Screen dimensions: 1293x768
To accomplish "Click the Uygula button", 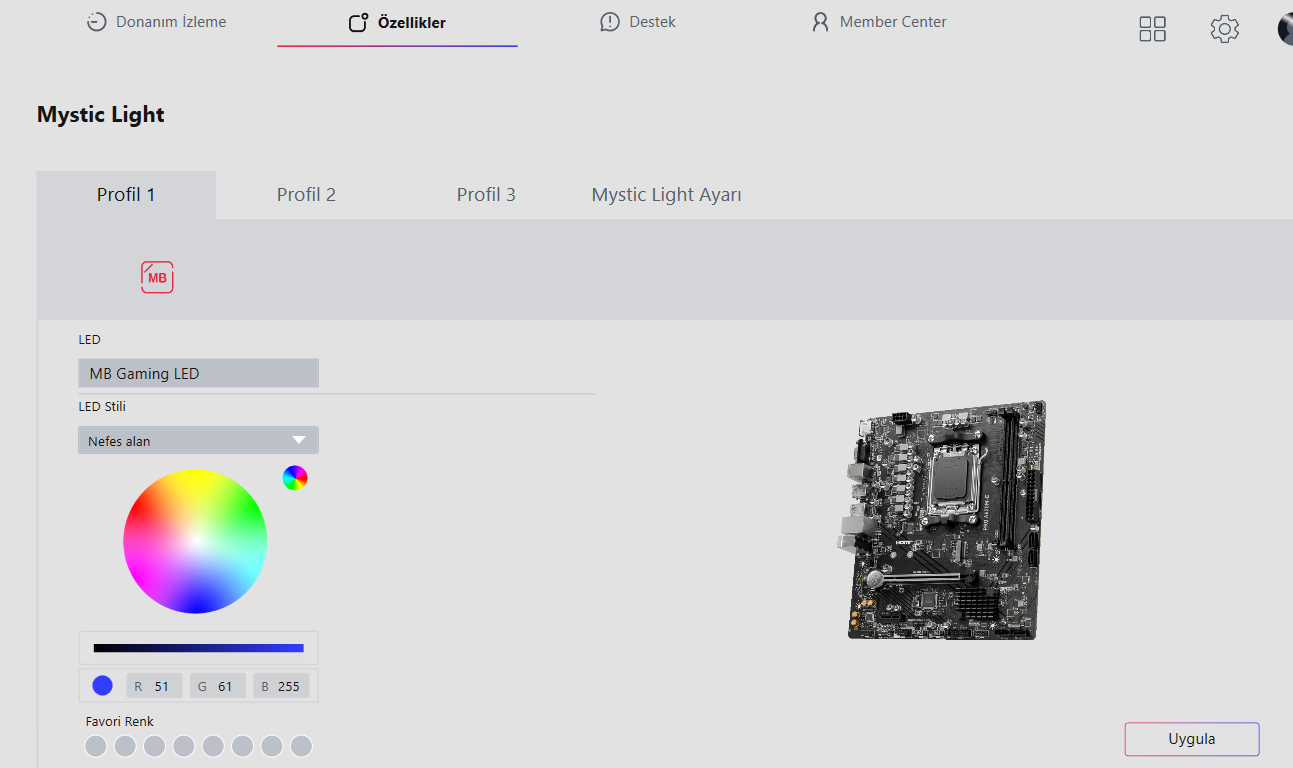I will coord(1192,739).
